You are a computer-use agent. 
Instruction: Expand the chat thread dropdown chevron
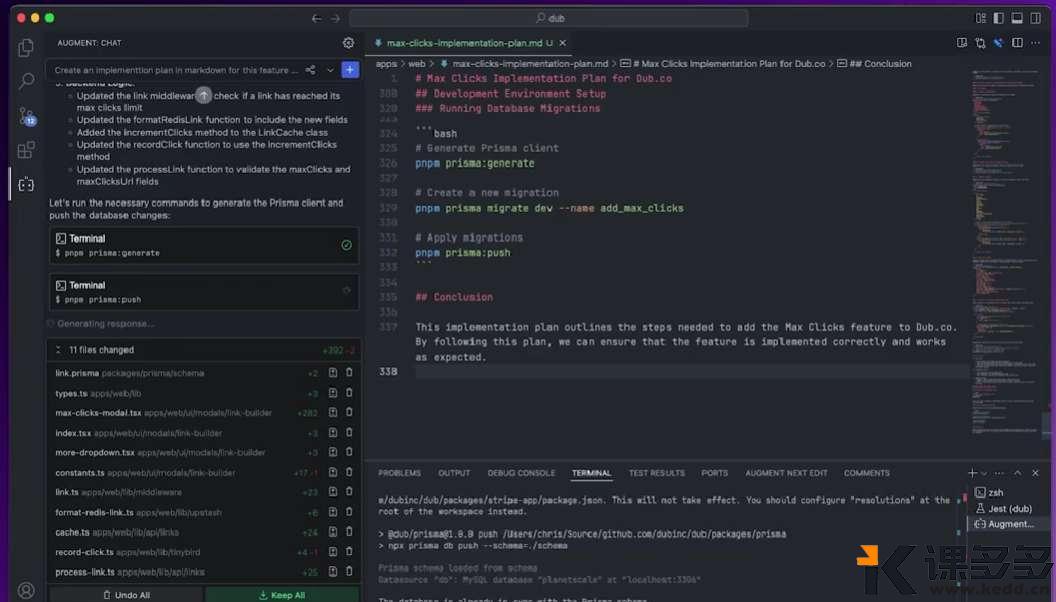tap(330, 70)
